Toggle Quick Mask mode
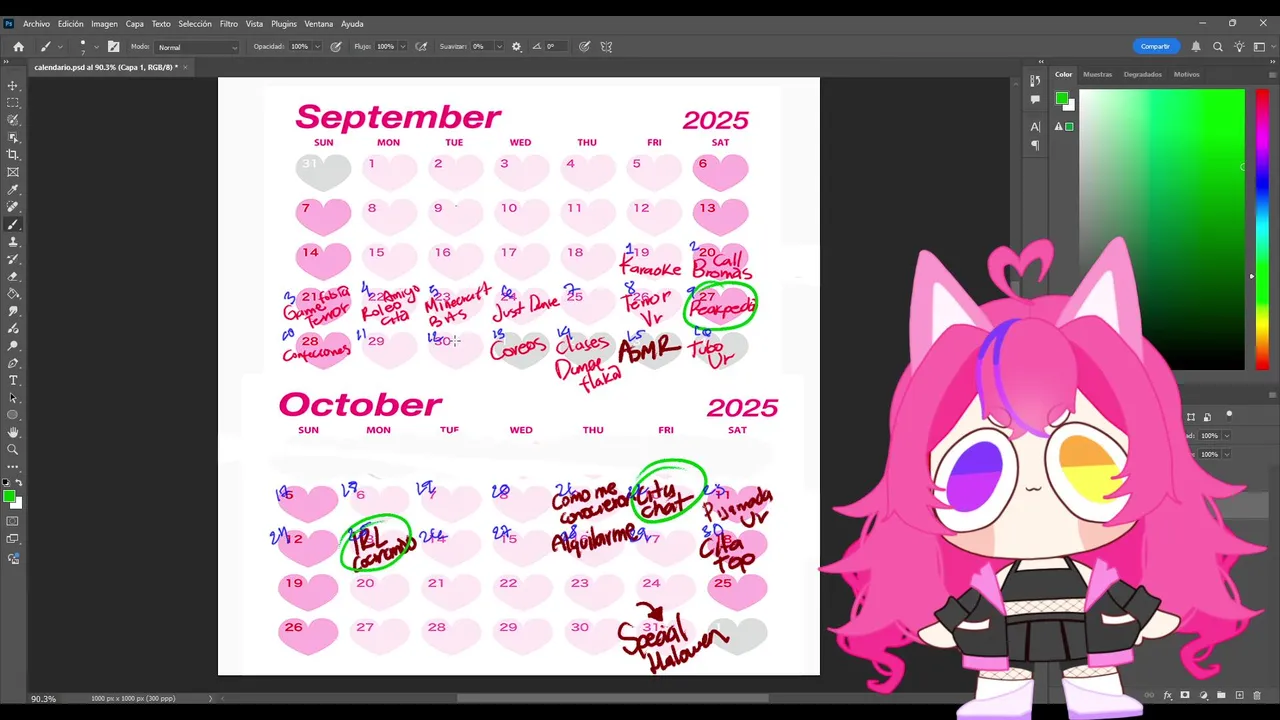Image resolution: width=1280 pixels, height=720 pixels. [13, 521]
